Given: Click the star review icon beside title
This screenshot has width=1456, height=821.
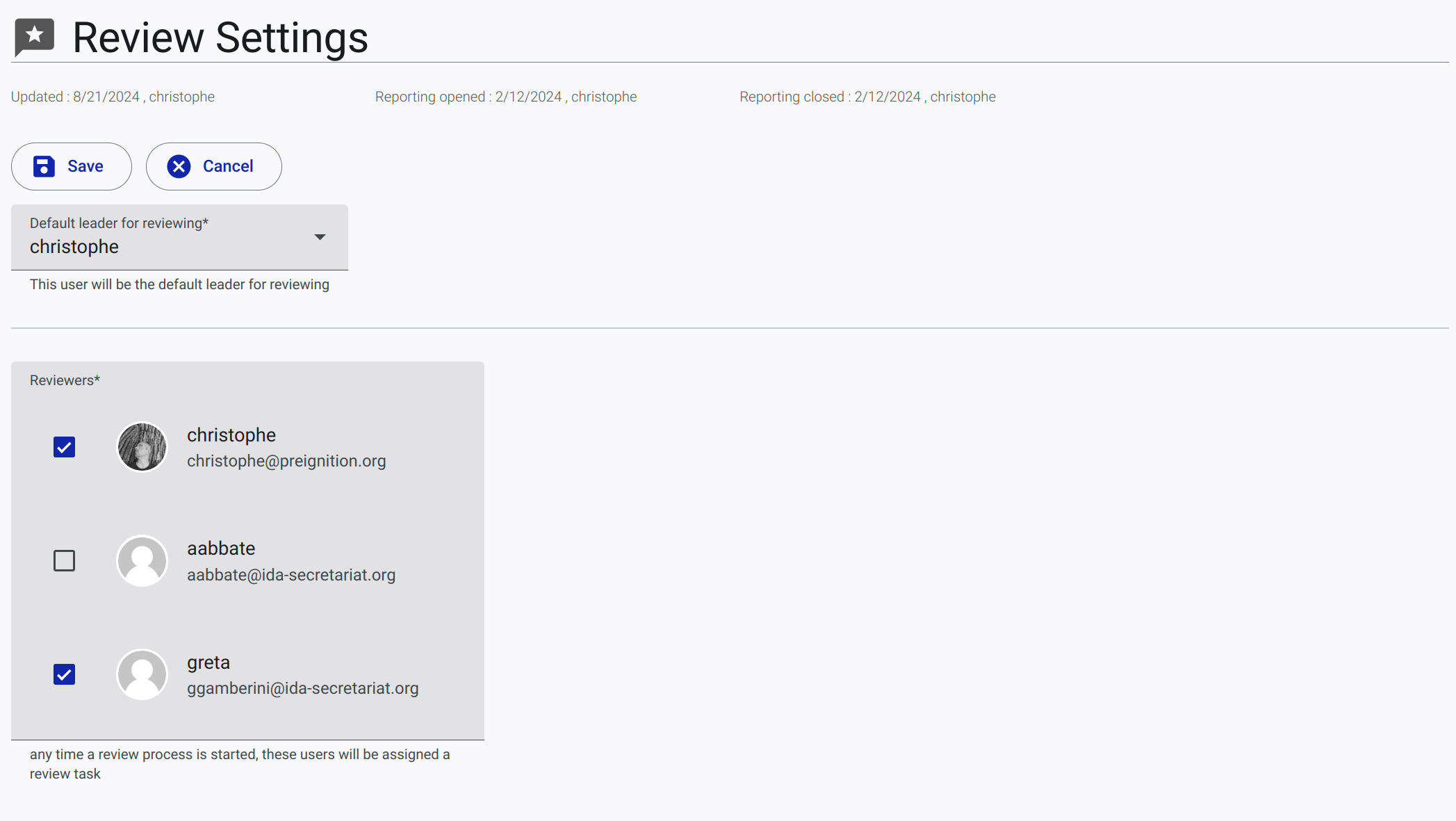Looking at the screenshot, I should [34, 37].
